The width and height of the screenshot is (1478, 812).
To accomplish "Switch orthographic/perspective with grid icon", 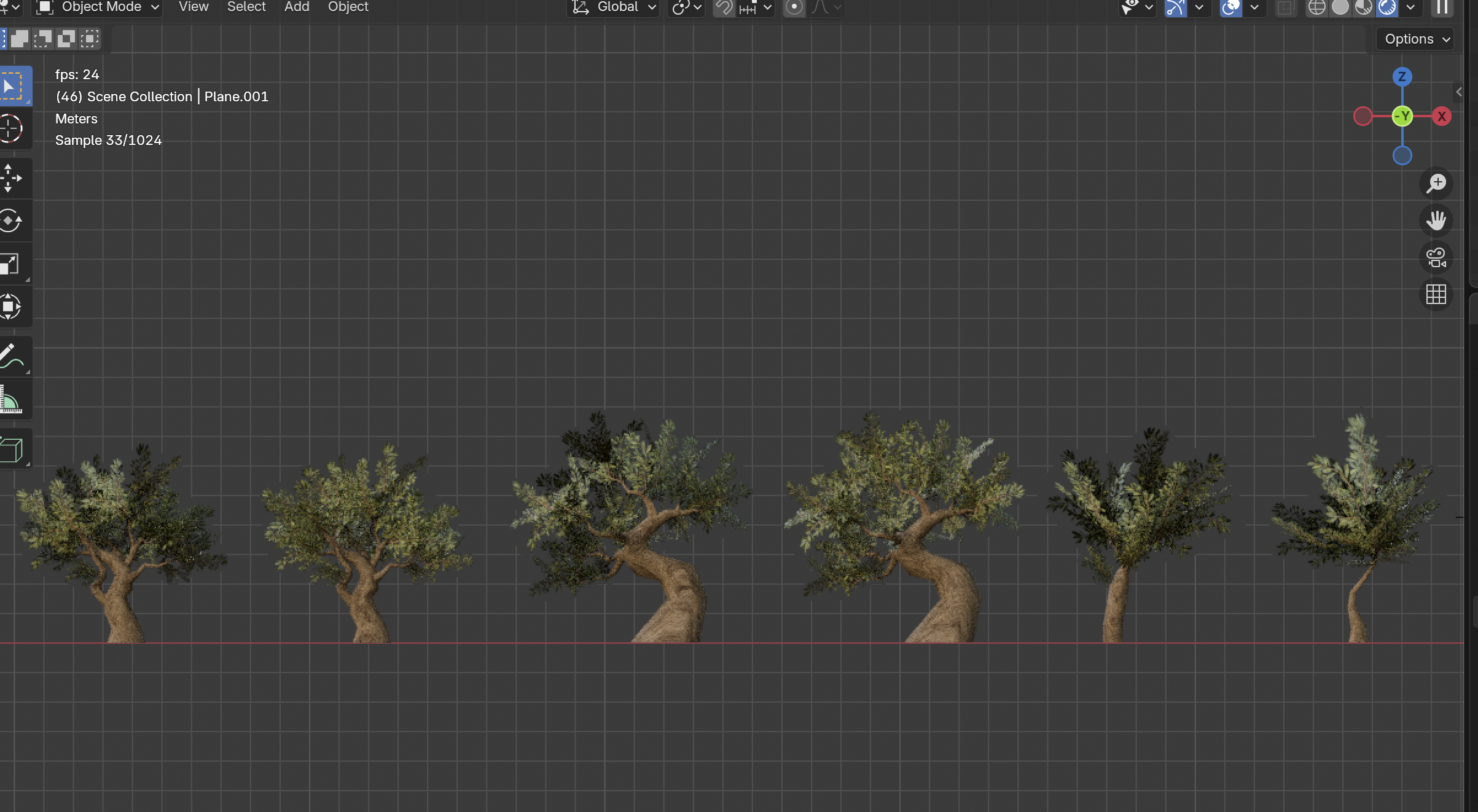I will [x=1436, y=294].
